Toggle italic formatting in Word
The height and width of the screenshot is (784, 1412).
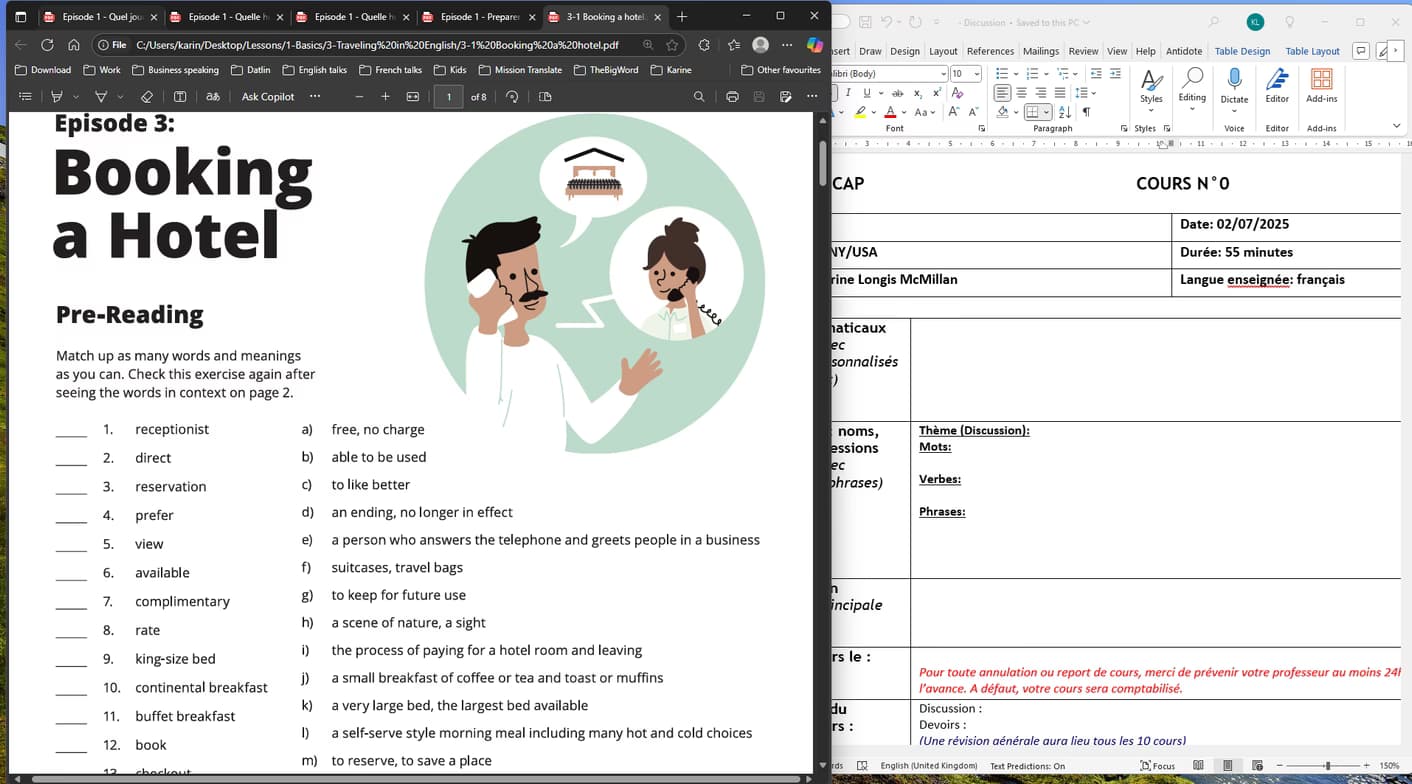coord(848,91)
